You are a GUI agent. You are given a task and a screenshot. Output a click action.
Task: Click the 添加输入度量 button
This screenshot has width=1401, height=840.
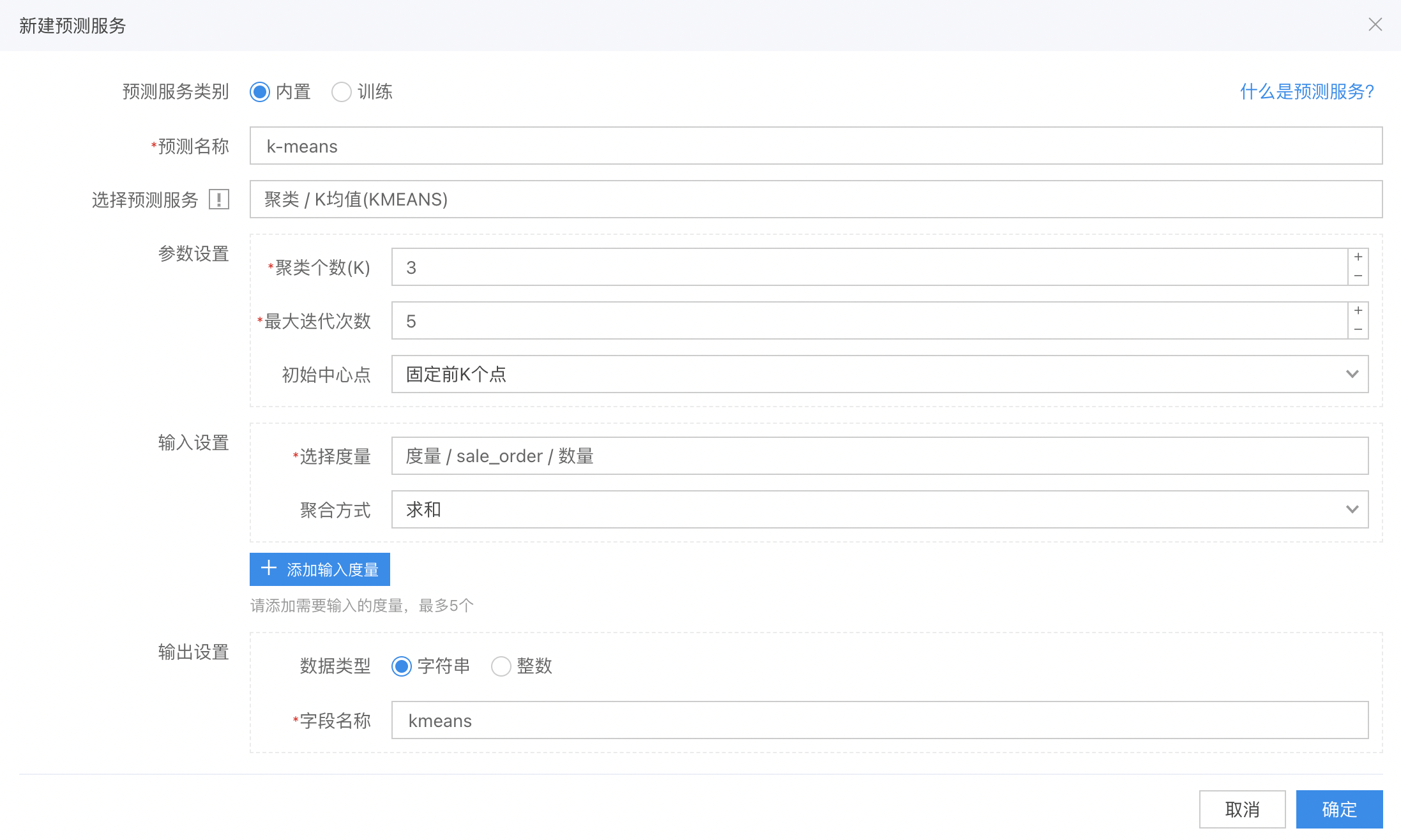coord(320,569)
